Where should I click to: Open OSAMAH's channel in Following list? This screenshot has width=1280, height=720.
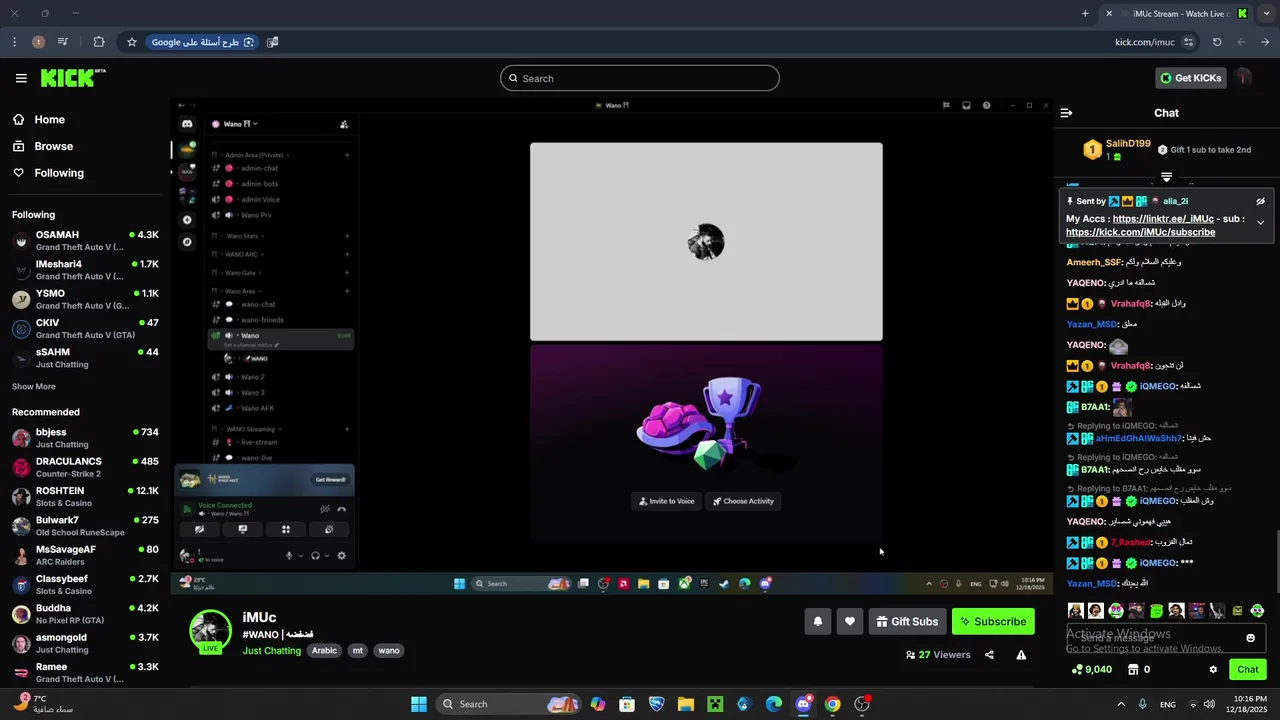tap(85, 241)
